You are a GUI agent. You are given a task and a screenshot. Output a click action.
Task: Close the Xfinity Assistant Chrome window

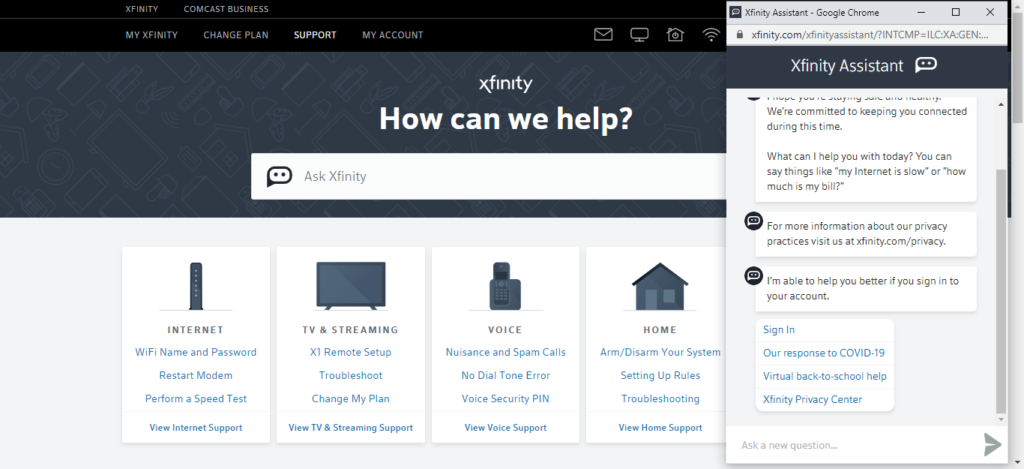pyautogui.click(x=990, y=12)
